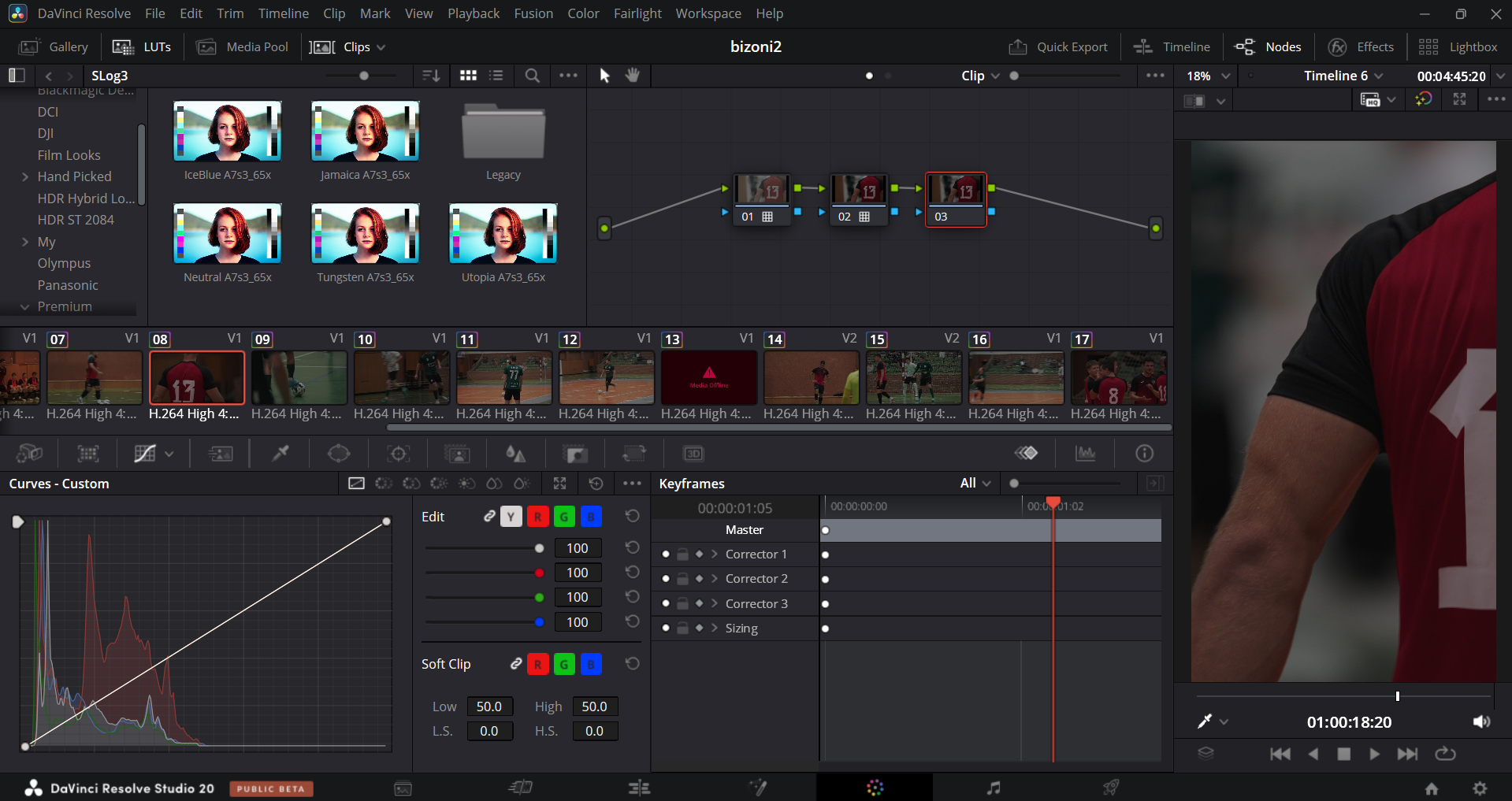The width and height of the screenshot is (1512, 801).
Task: Toggle the LUTs browser
Action: (142, 47)
